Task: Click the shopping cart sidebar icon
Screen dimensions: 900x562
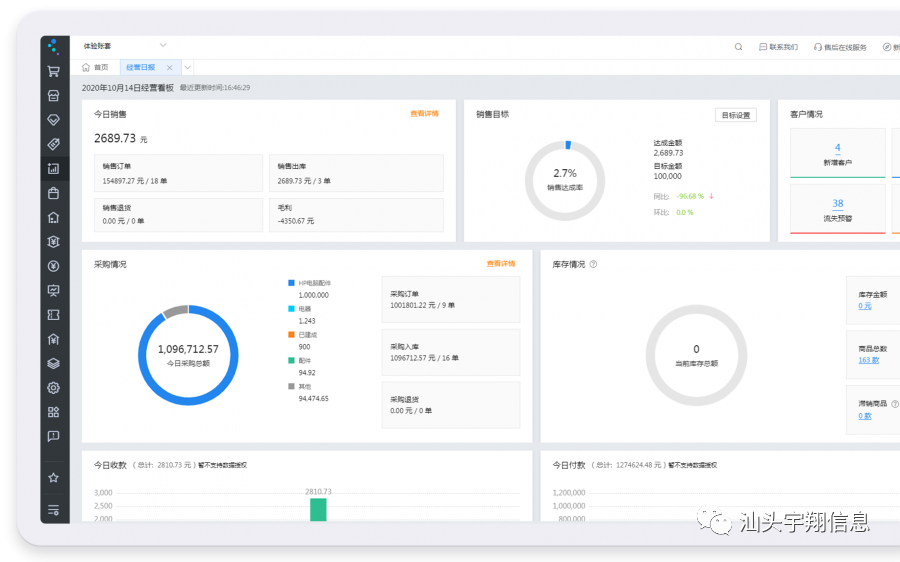Action: pyautogui.click(x=54, y=71)
